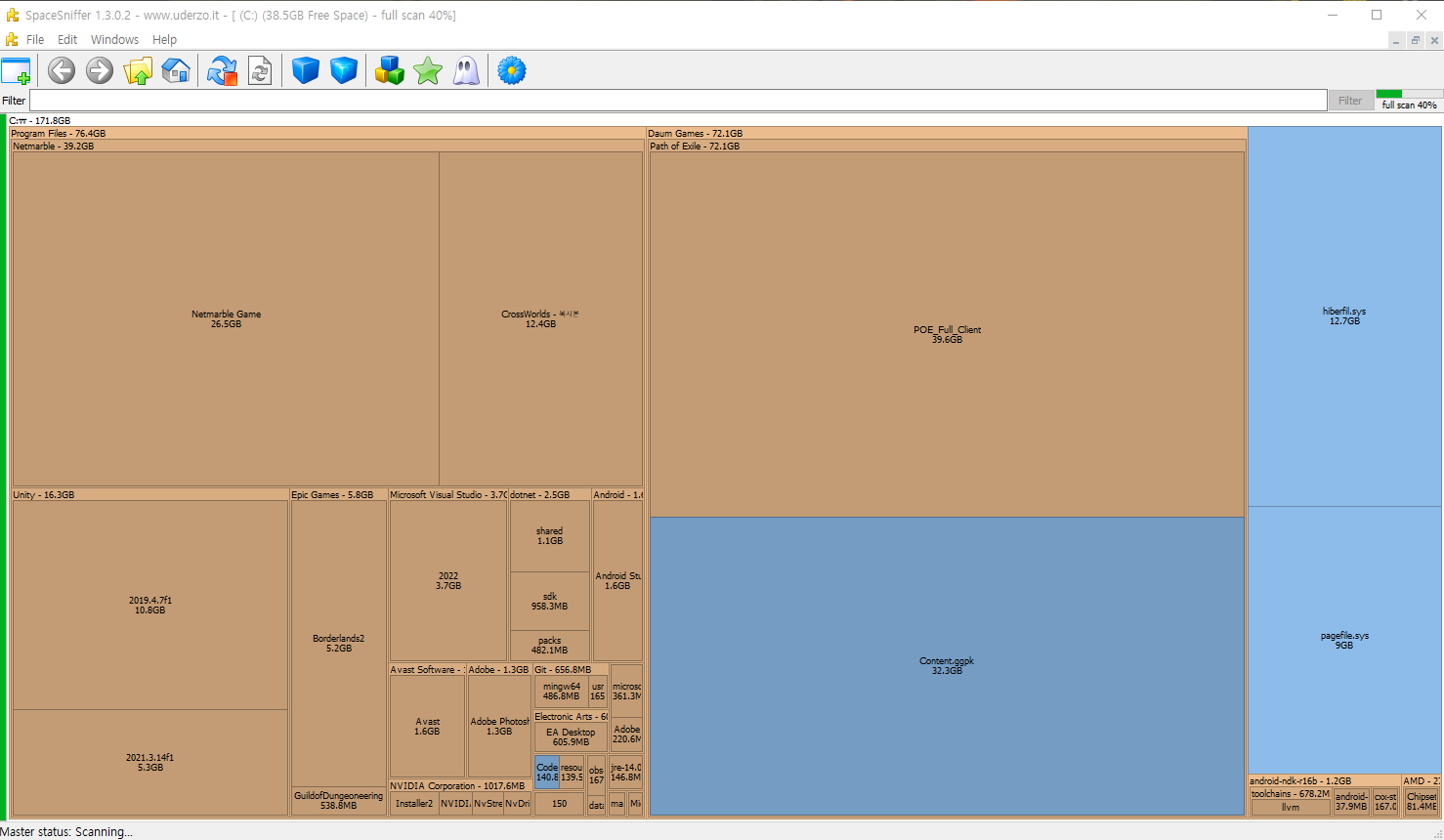Select the Netmarble Game 26.5GB block

point(226,318)
